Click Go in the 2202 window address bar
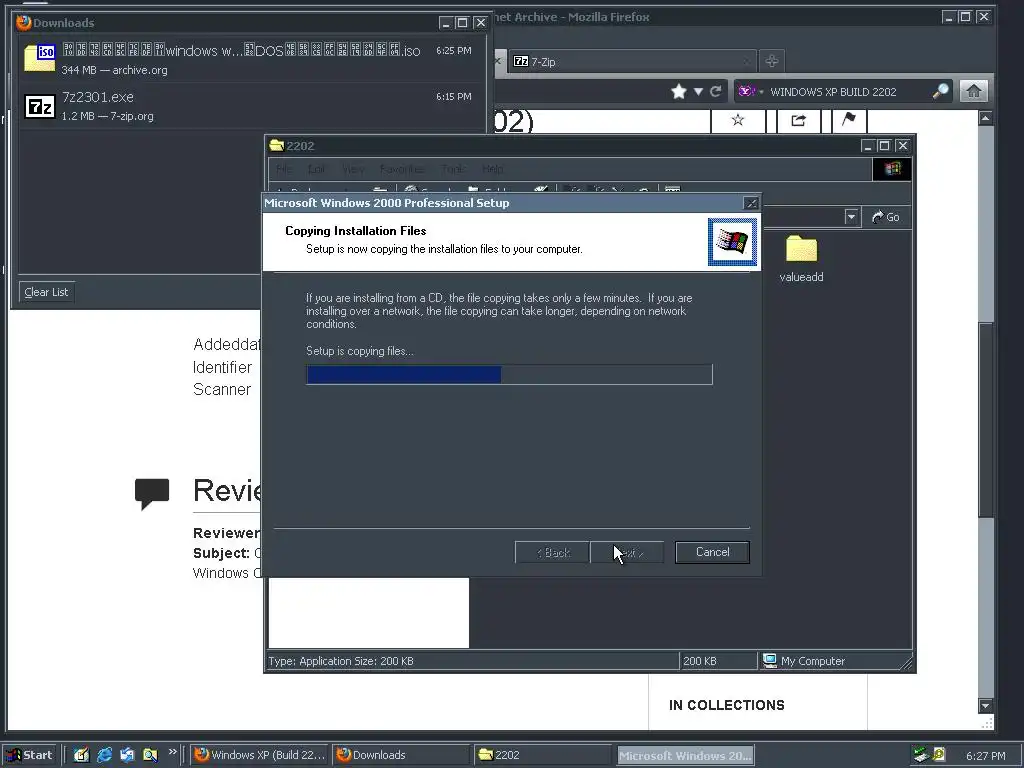The image size is (1024, 768). tap(886, 217)
